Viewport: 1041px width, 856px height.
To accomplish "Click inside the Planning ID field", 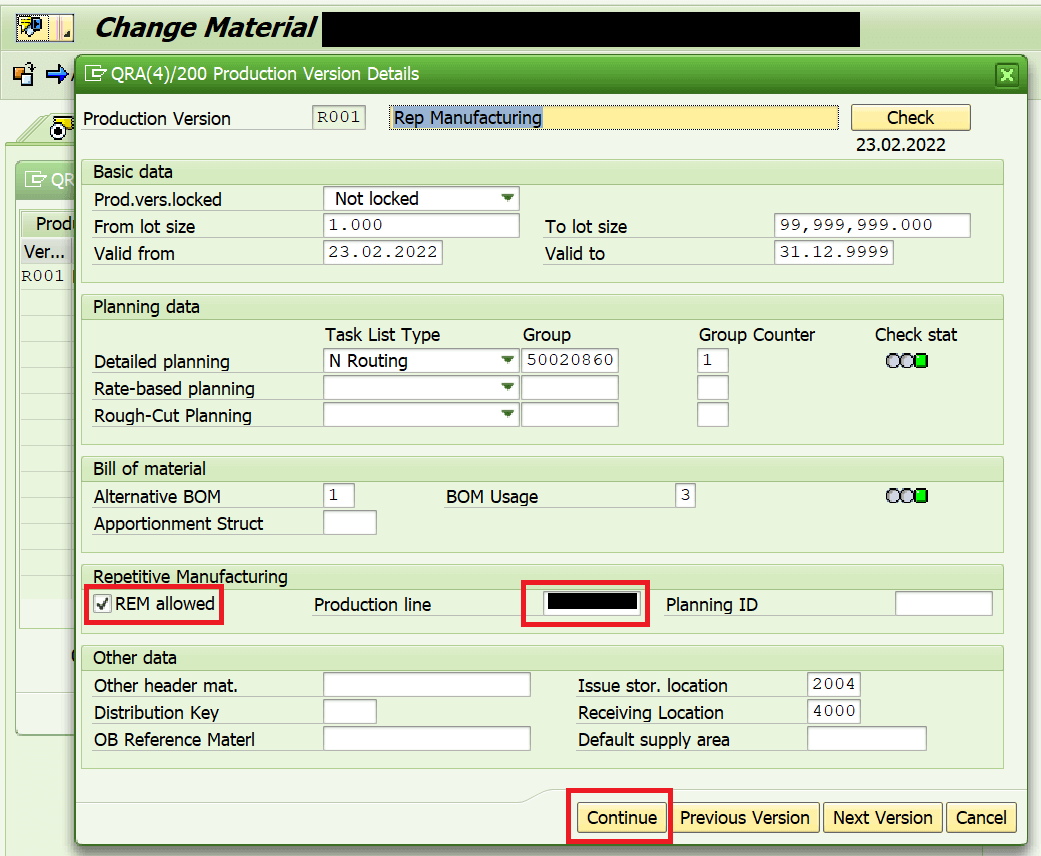I will point(943,603).
